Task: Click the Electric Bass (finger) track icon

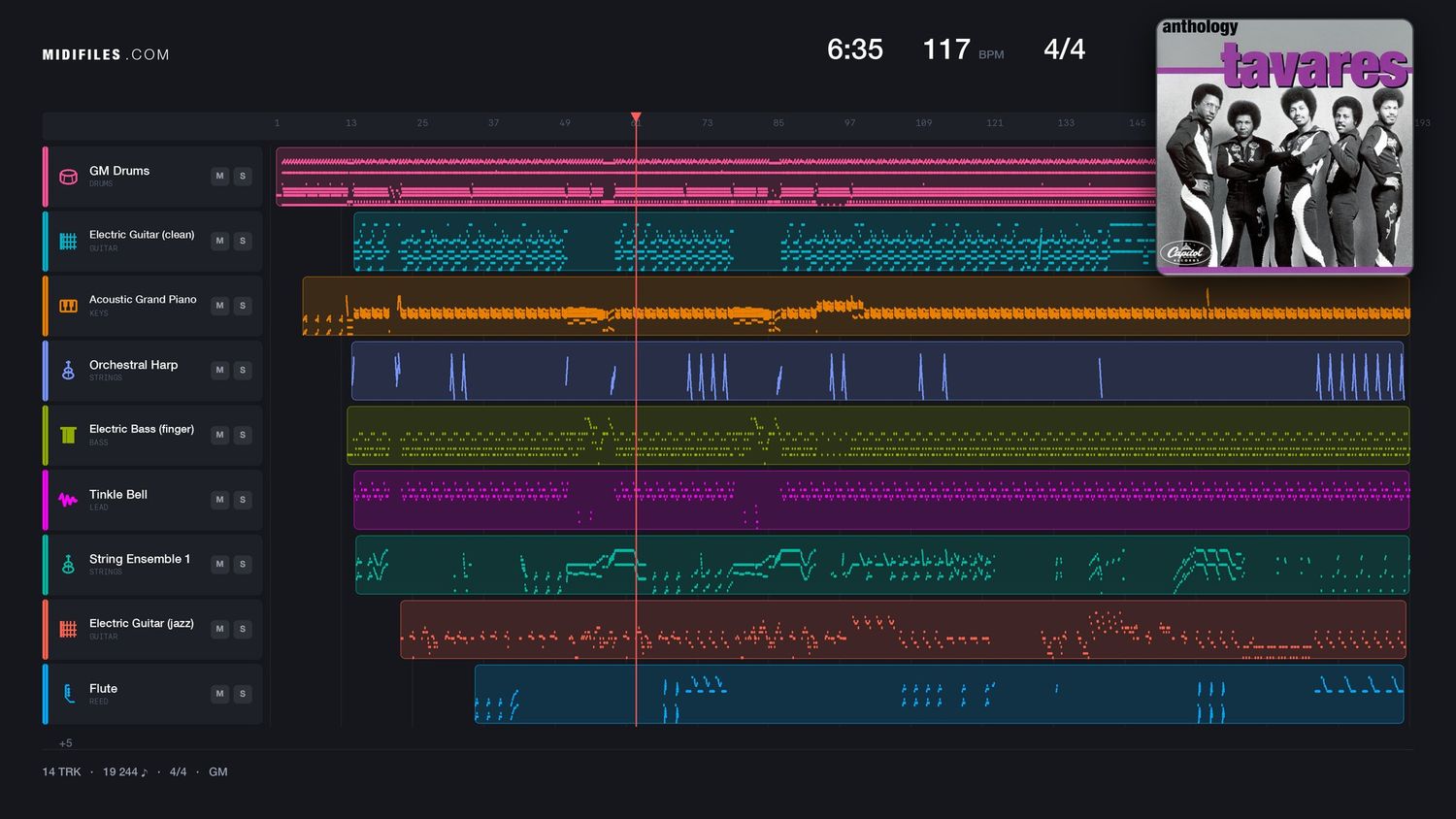Action: (x=68, y=435)
